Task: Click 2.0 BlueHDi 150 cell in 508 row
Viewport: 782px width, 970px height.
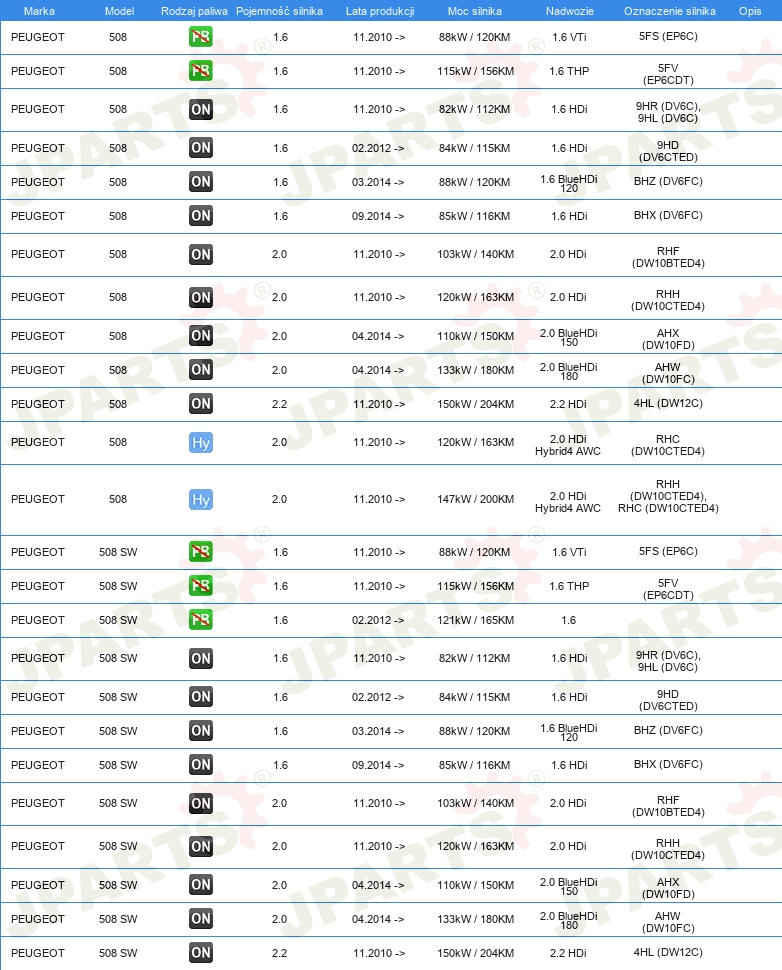Action: (x=569, y=337)
